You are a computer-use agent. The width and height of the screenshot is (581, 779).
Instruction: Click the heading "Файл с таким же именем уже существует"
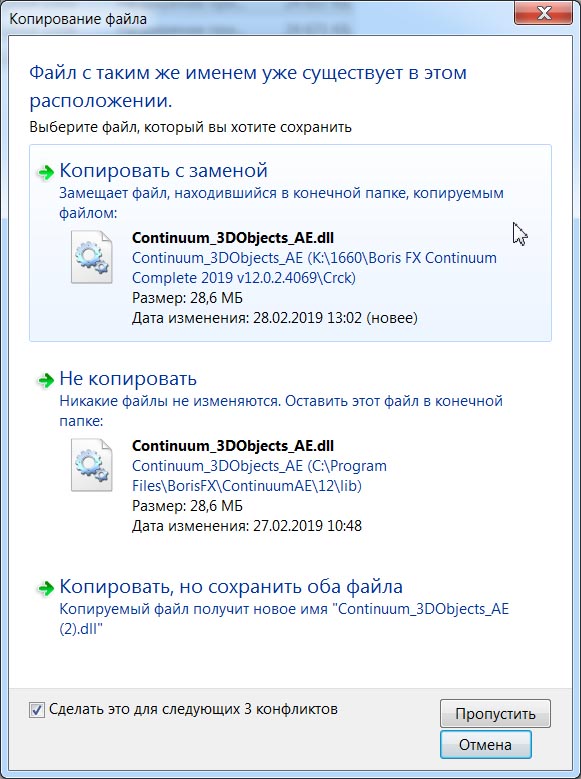coord(248,86)
